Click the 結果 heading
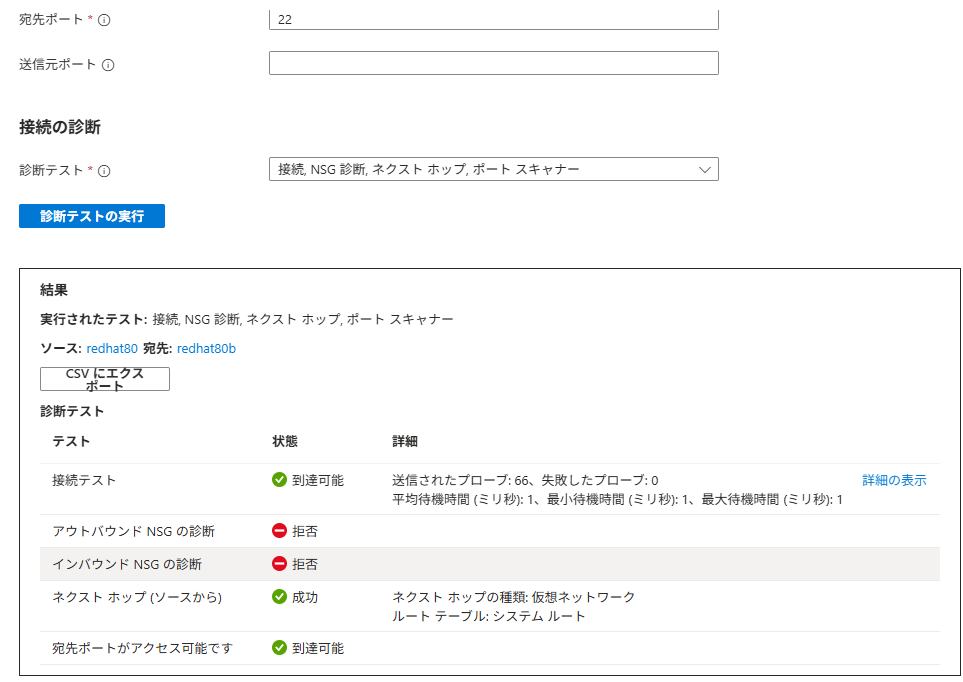The height and width of the screenshot is (682, 963). tap(54, 290)
